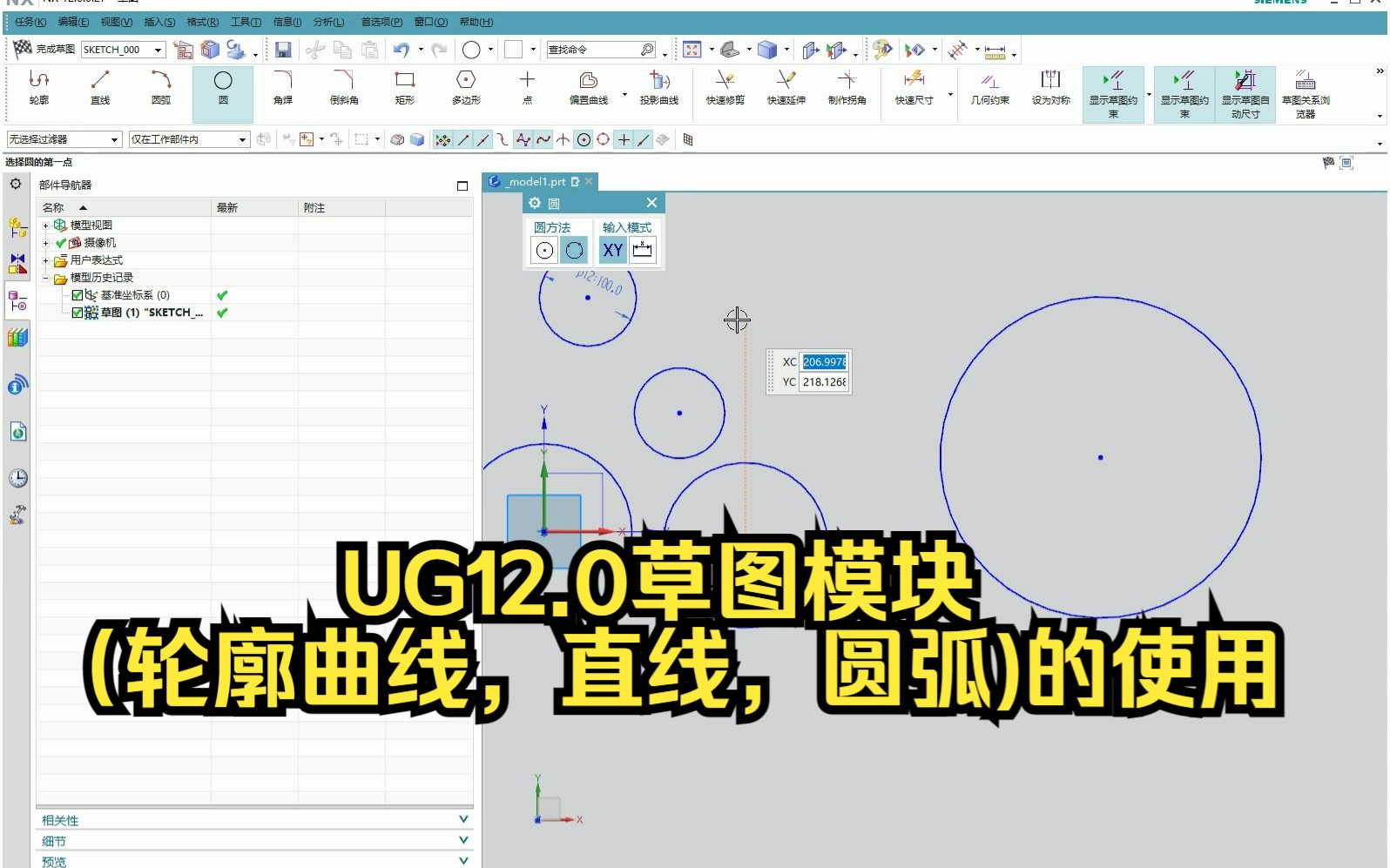Click the 完成草图 finish sketch button
The height and width of the screenshot is (868, 1390).
44,50
